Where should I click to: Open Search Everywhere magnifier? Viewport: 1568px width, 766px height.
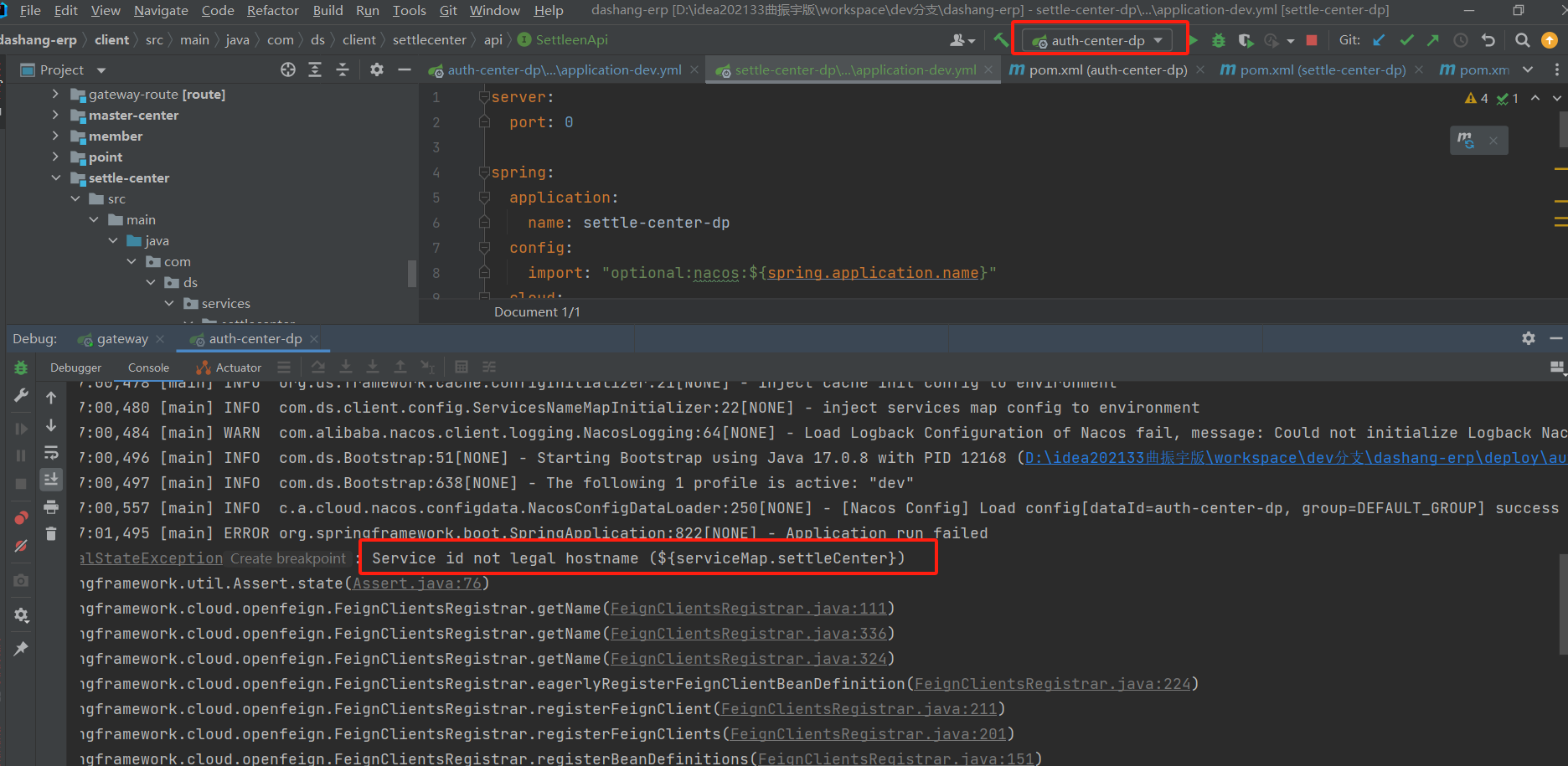click(x=1523, y=40)
